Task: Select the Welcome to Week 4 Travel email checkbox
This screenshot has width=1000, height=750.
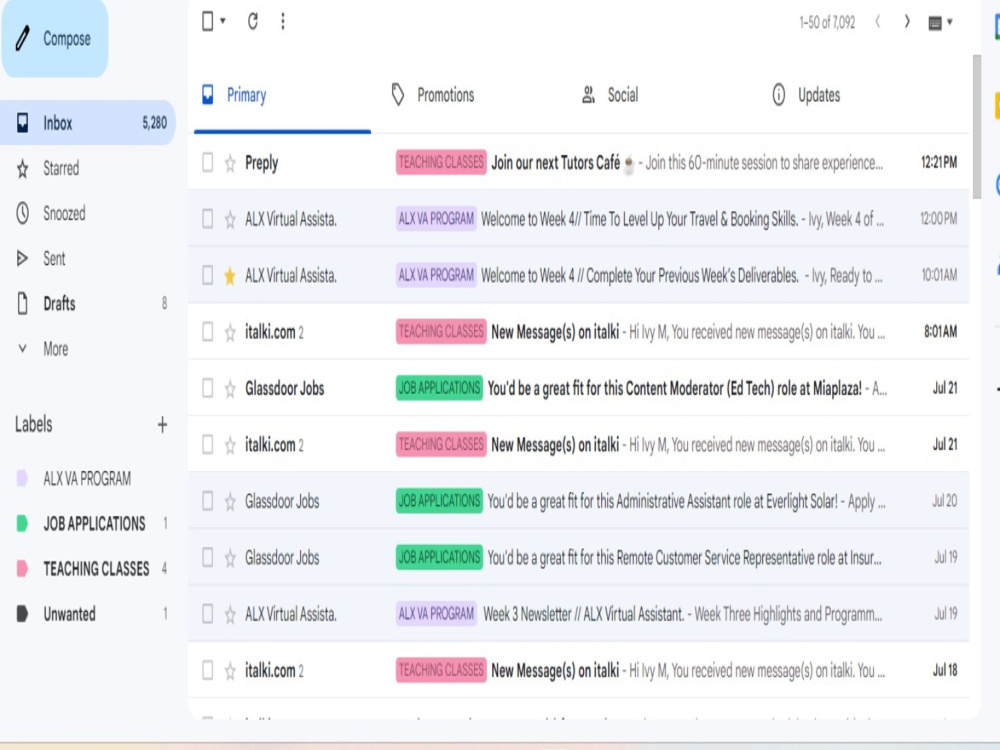Action: coord(208,219)
